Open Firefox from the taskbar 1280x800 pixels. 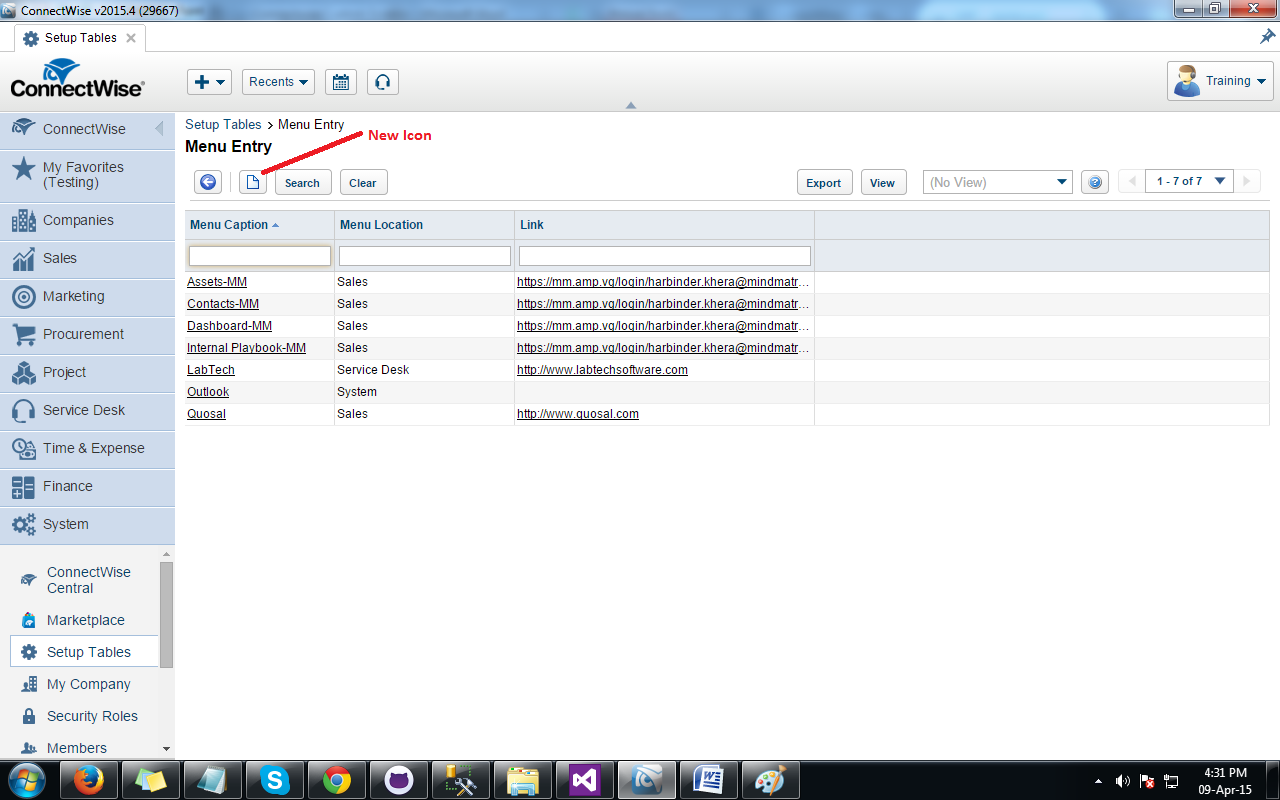(x=89, y=780)
